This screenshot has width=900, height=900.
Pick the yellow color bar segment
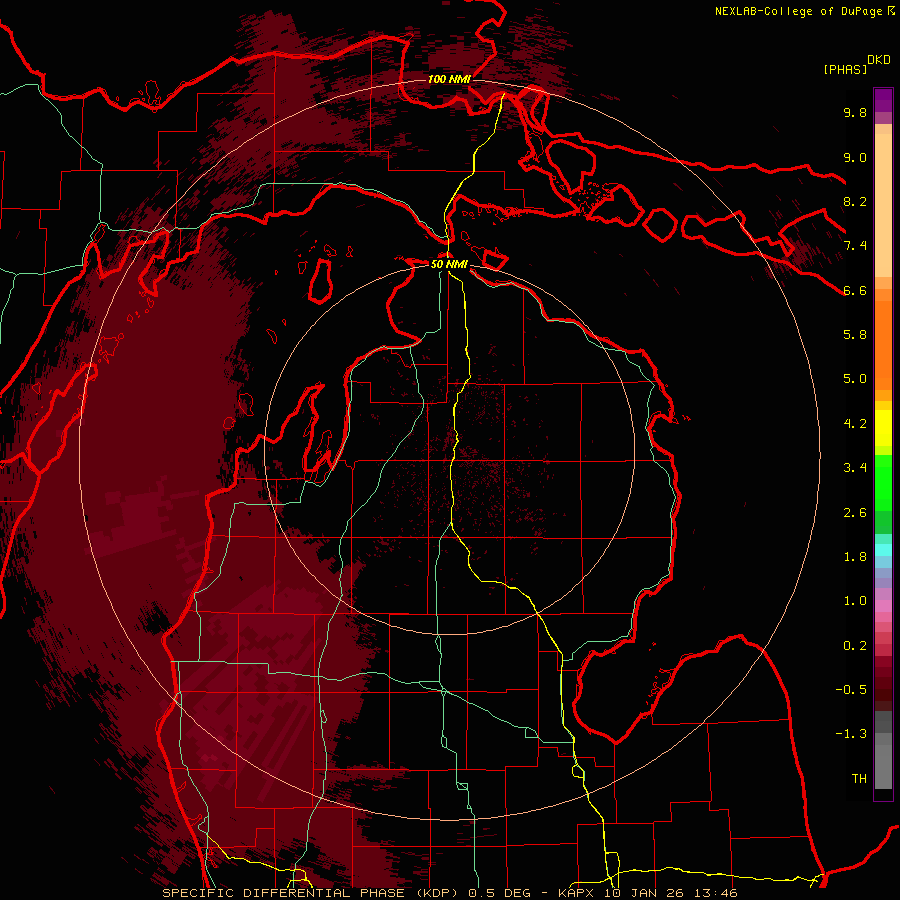point(883,428)
